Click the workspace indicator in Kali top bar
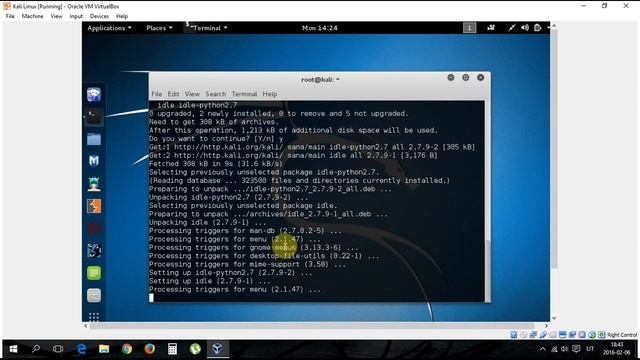The image size is (640, 360). click(469, 28)
